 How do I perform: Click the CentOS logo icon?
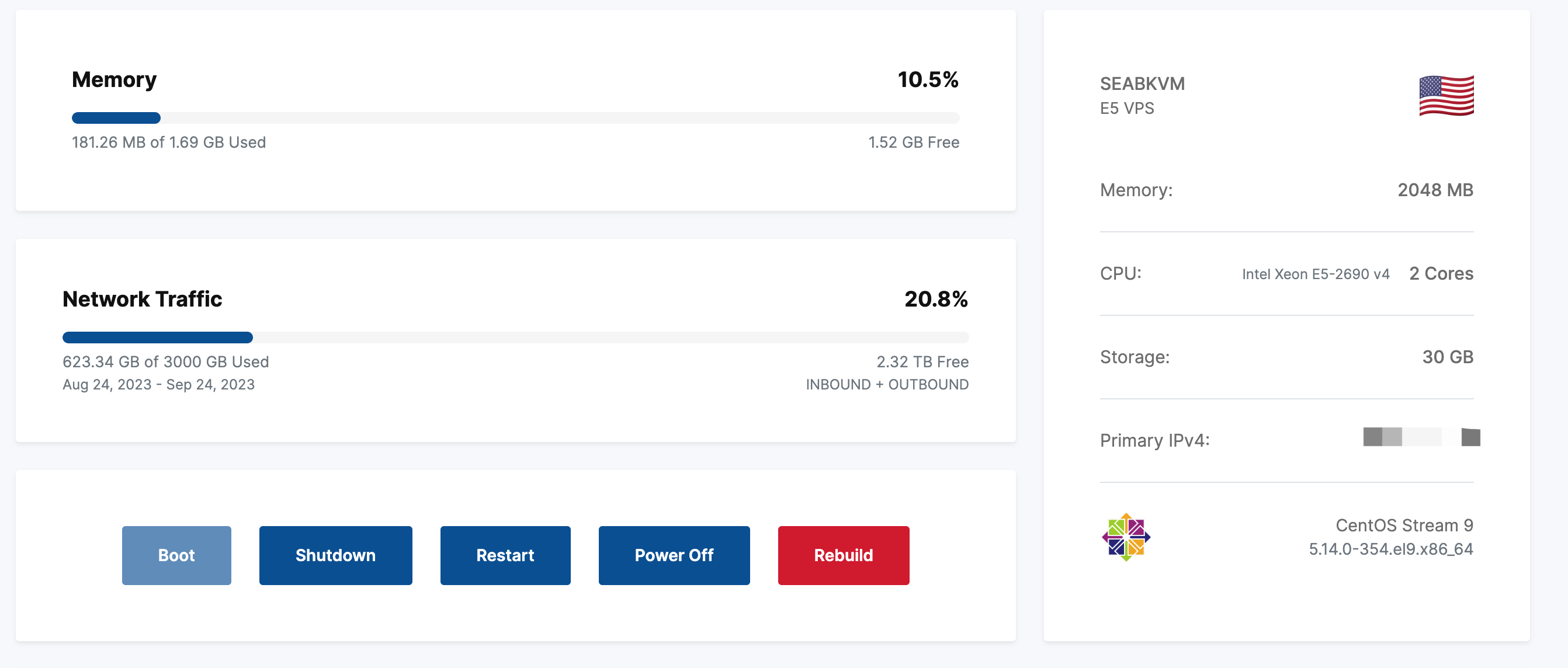(x=1126, y=537)
